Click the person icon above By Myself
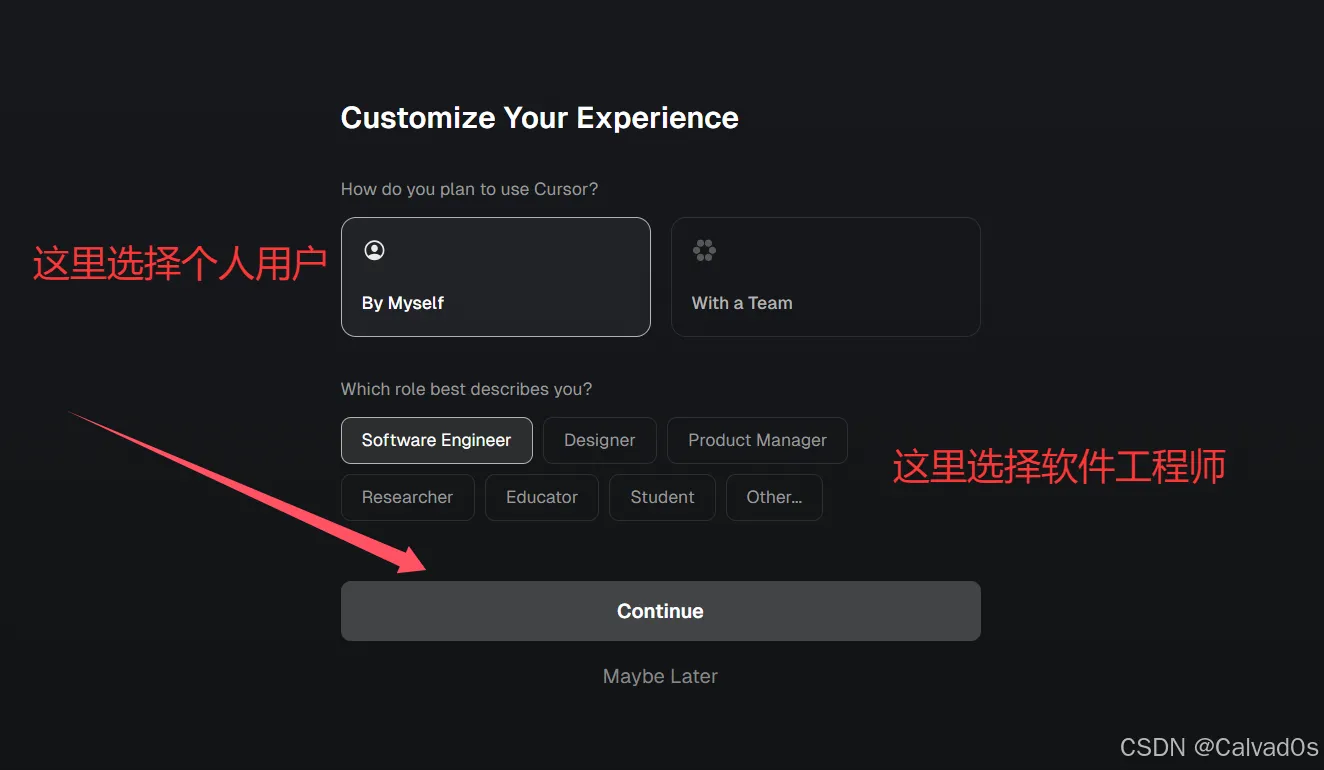Image resolution: width=1324 pixels, height=770 pixels. (x=374, y=250)
